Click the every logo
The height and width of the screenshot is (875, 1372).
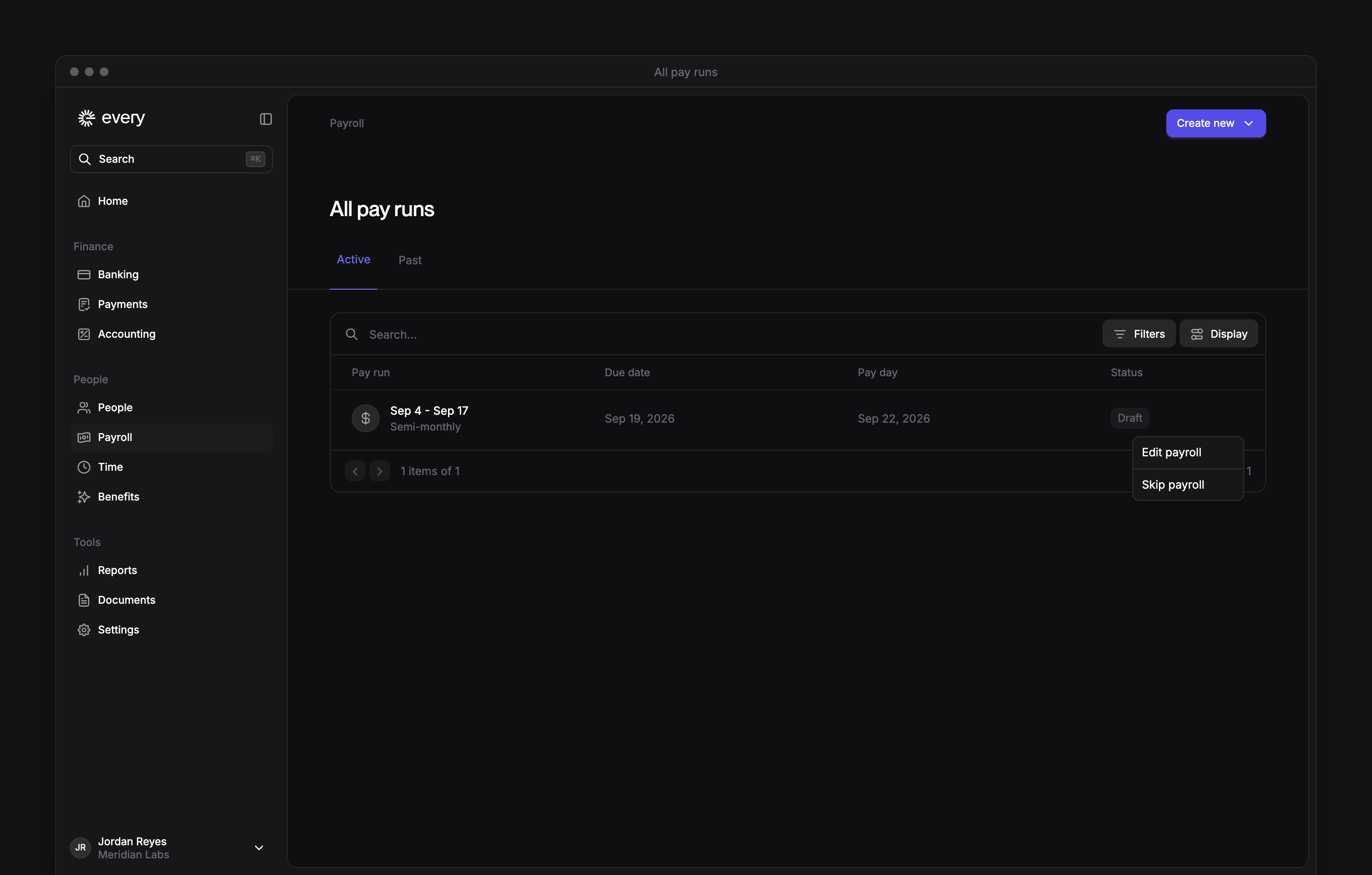112,118
